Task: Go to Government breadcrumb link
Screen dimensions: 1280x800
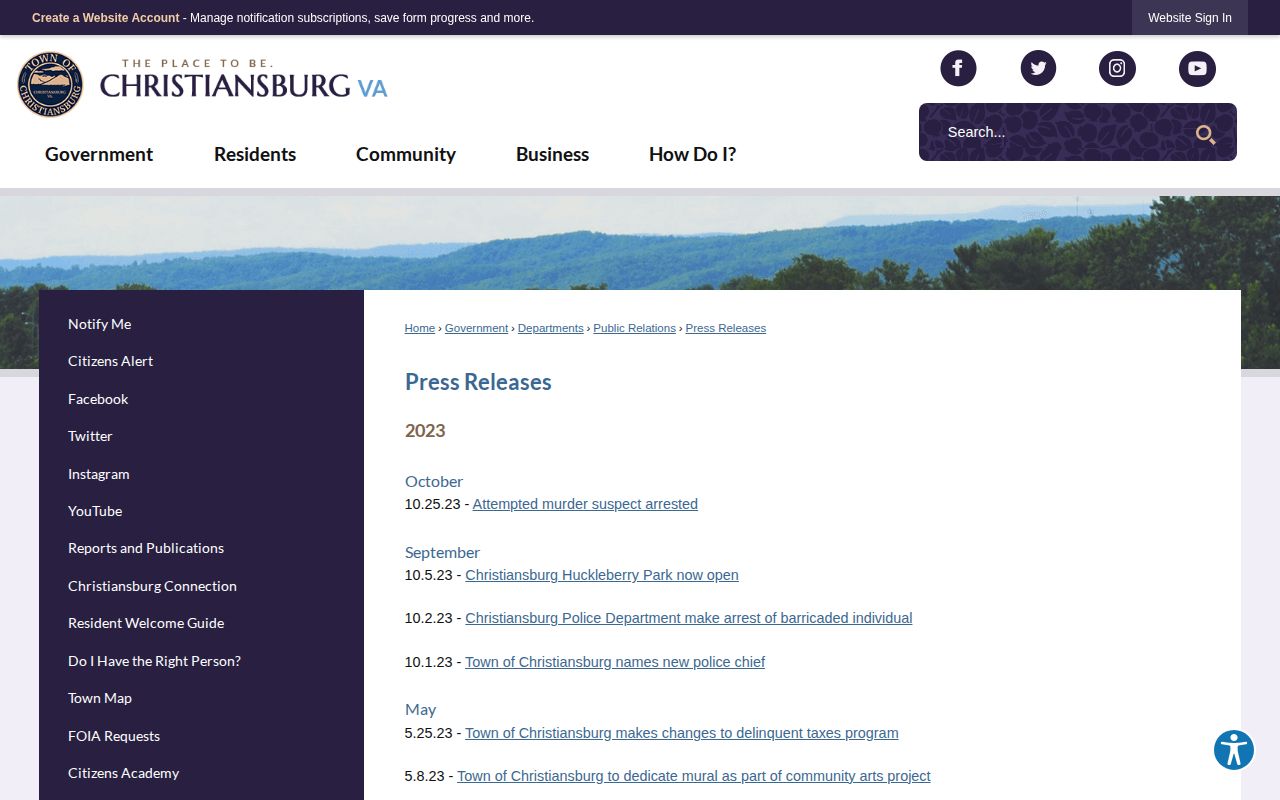Action: (x=476, y=328)
